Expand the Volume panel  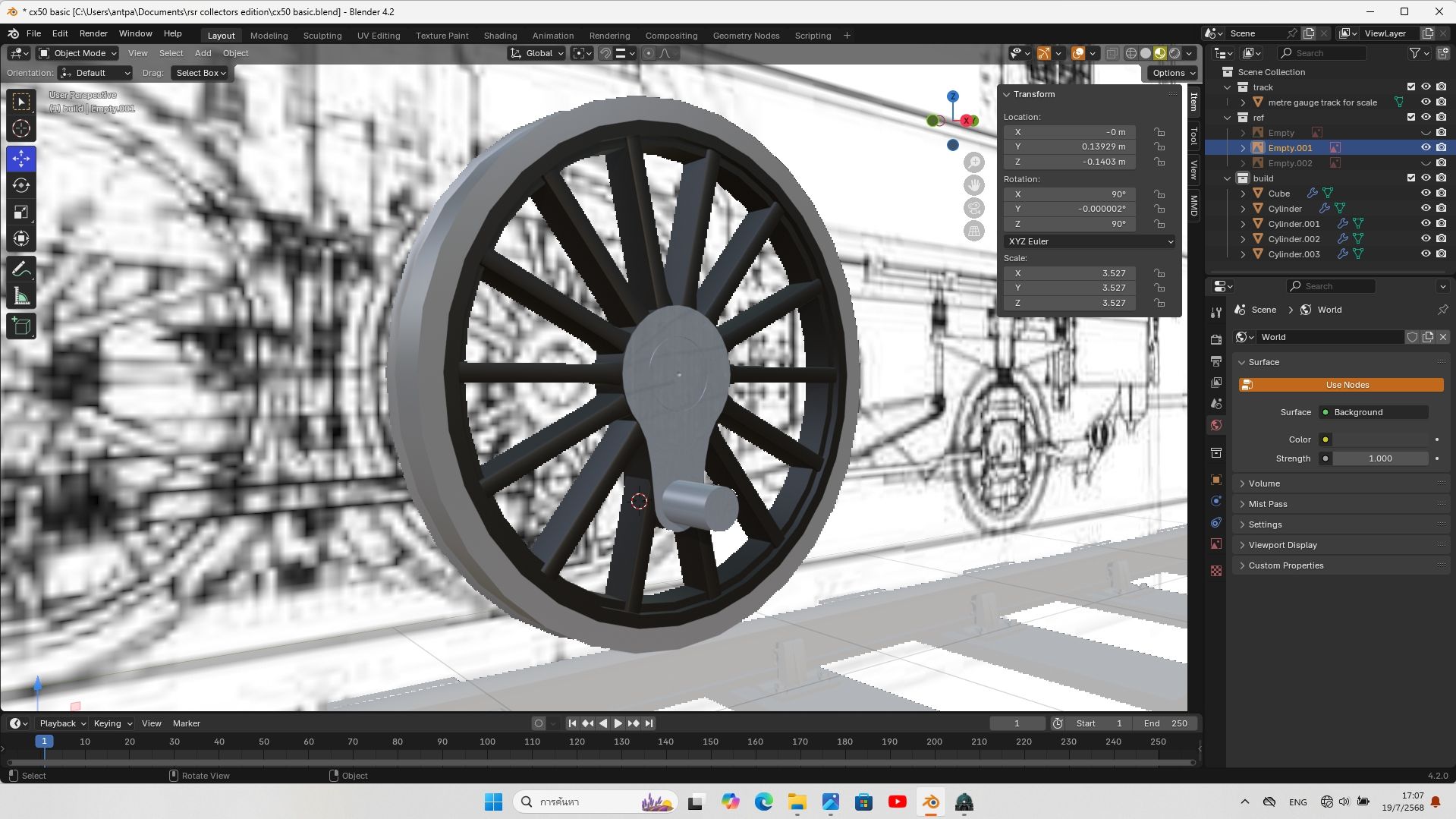point(1264,484)
